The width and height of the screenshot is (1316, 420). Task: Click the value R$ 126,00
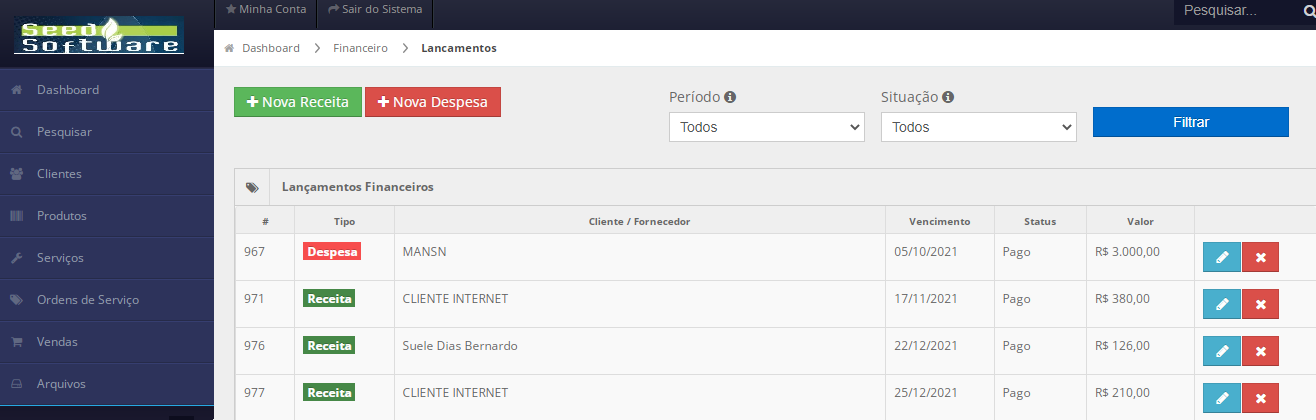tap(1123, 346)
